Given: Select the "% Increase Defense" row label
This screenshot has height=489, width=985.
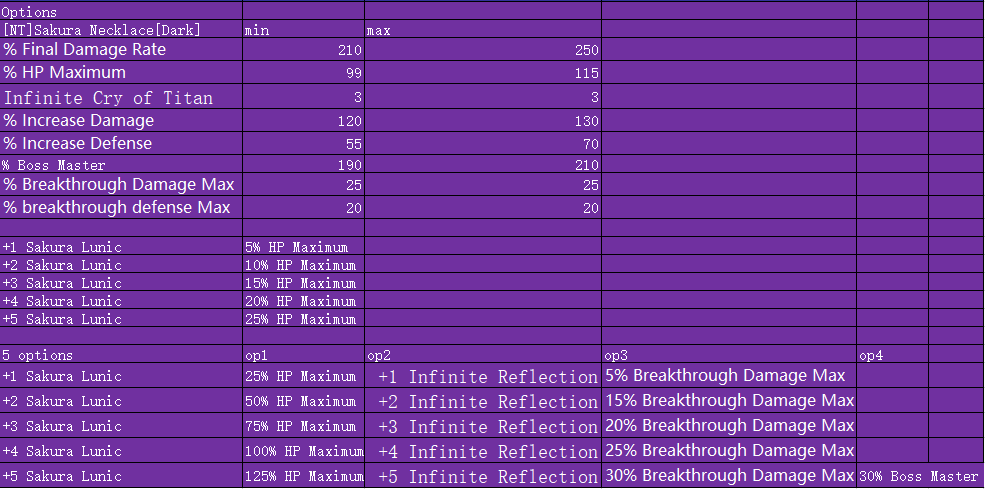Looking at the screenshot, I should (x=78, y=143).
